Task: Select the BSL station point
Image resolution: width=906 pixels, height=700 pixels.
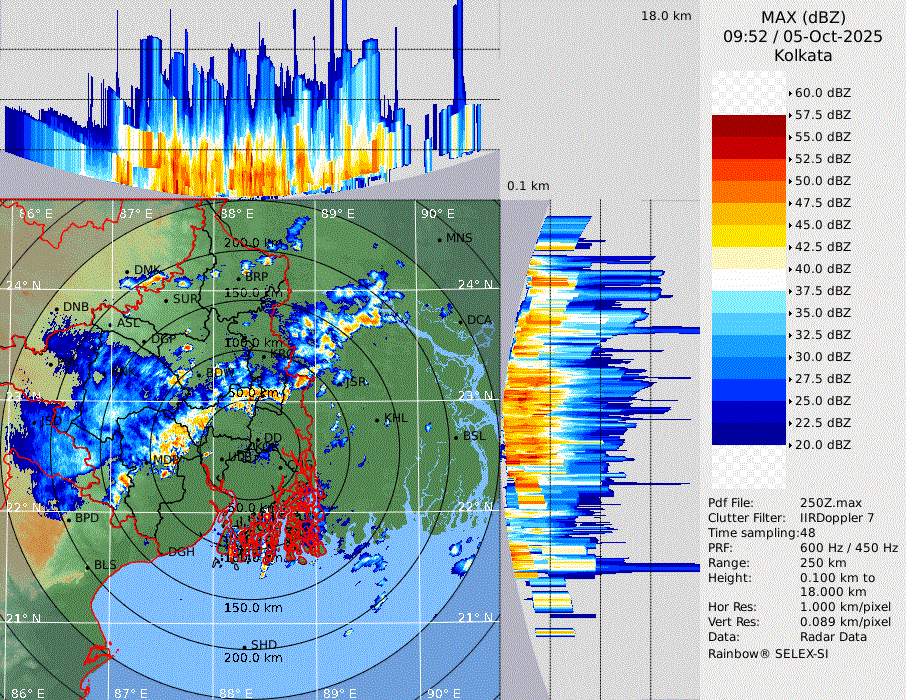Action: click(456, 437)
